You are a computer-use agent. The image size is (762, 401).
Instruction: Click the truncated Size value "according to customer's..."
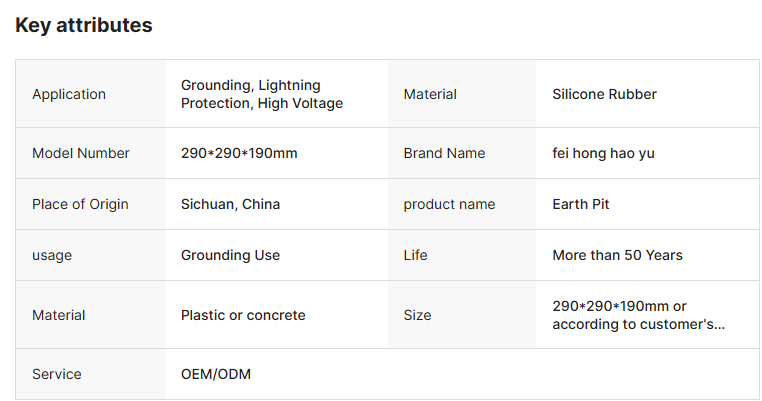click(638, 324)
